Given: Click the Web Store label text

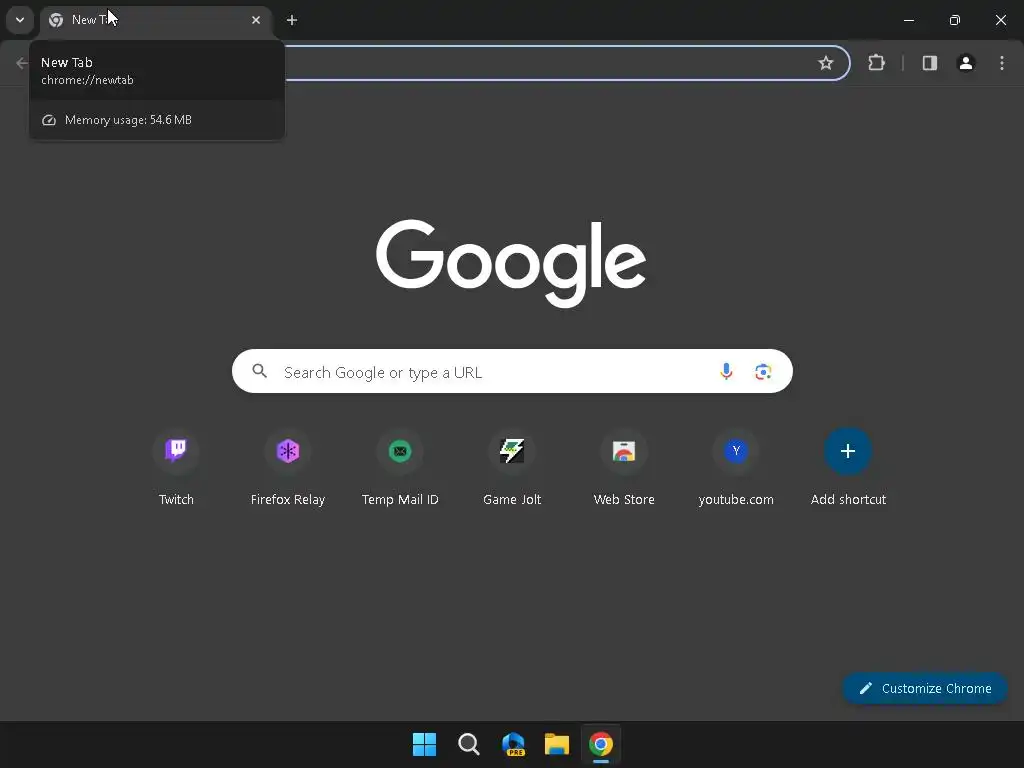Looking at the screenshot, I should tap(624, 500).
